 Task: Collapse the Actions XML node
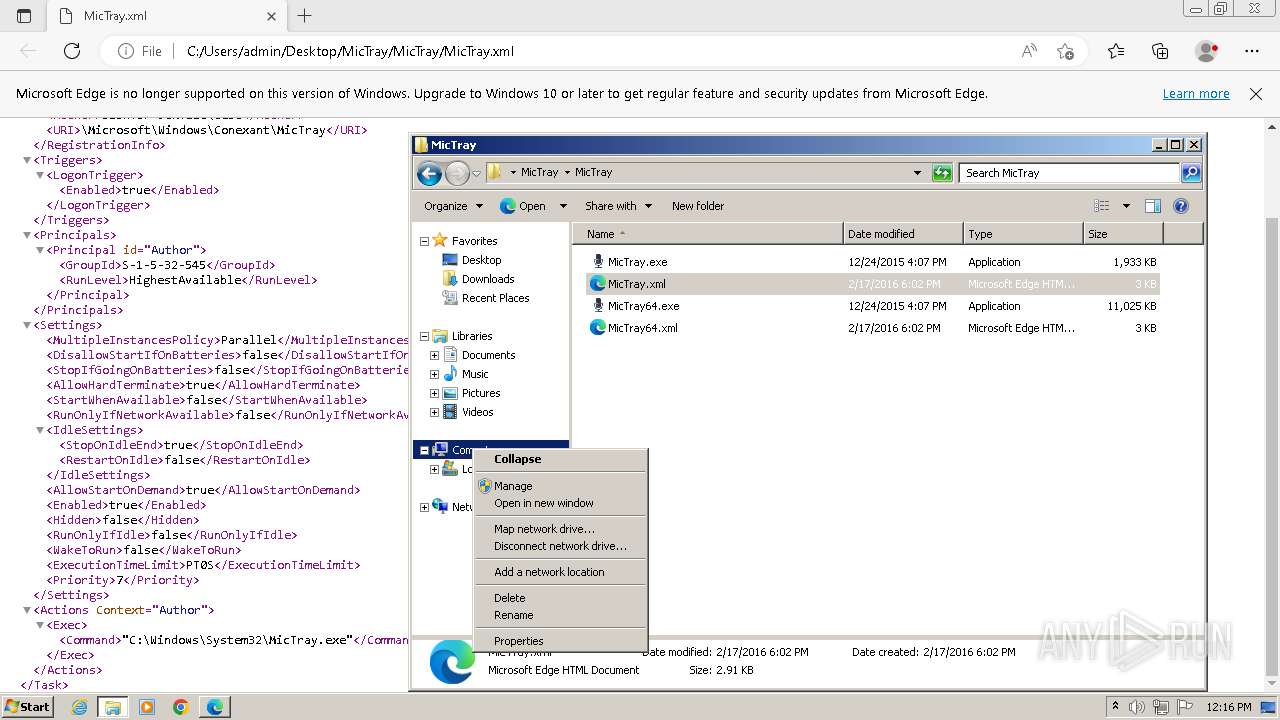pos(28,610)
